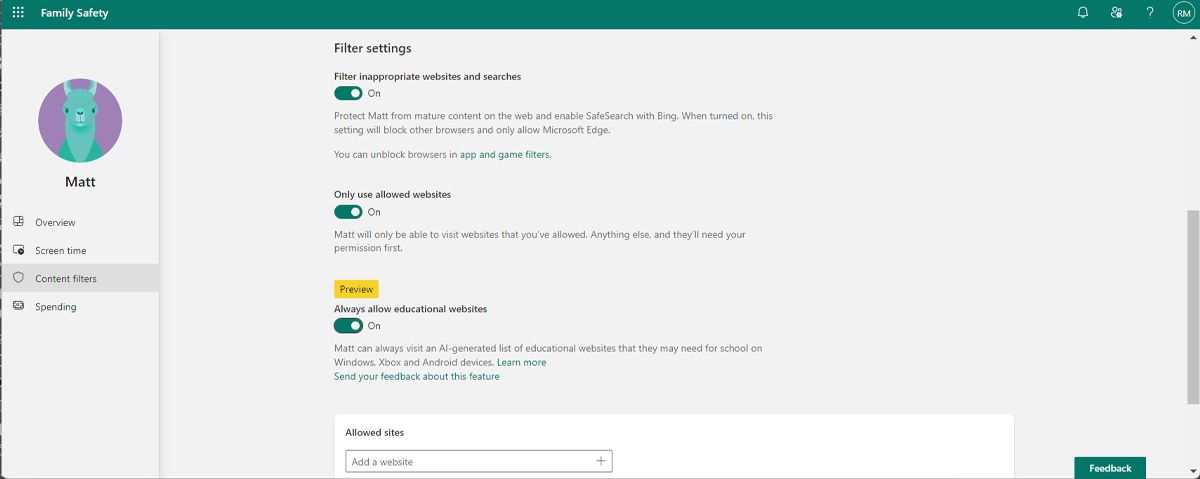
Task: Click Matt's llama profile picture
Action: (80, 120)
